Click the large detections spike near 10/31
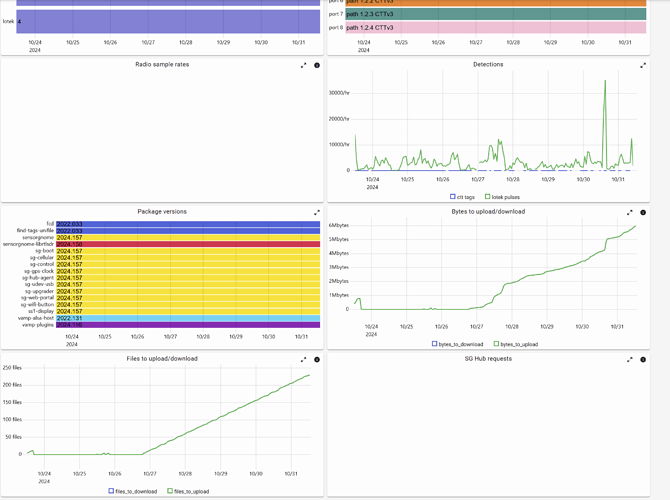Image resolution: width=670 pixels, height=500 pixels. click(605, 85)
